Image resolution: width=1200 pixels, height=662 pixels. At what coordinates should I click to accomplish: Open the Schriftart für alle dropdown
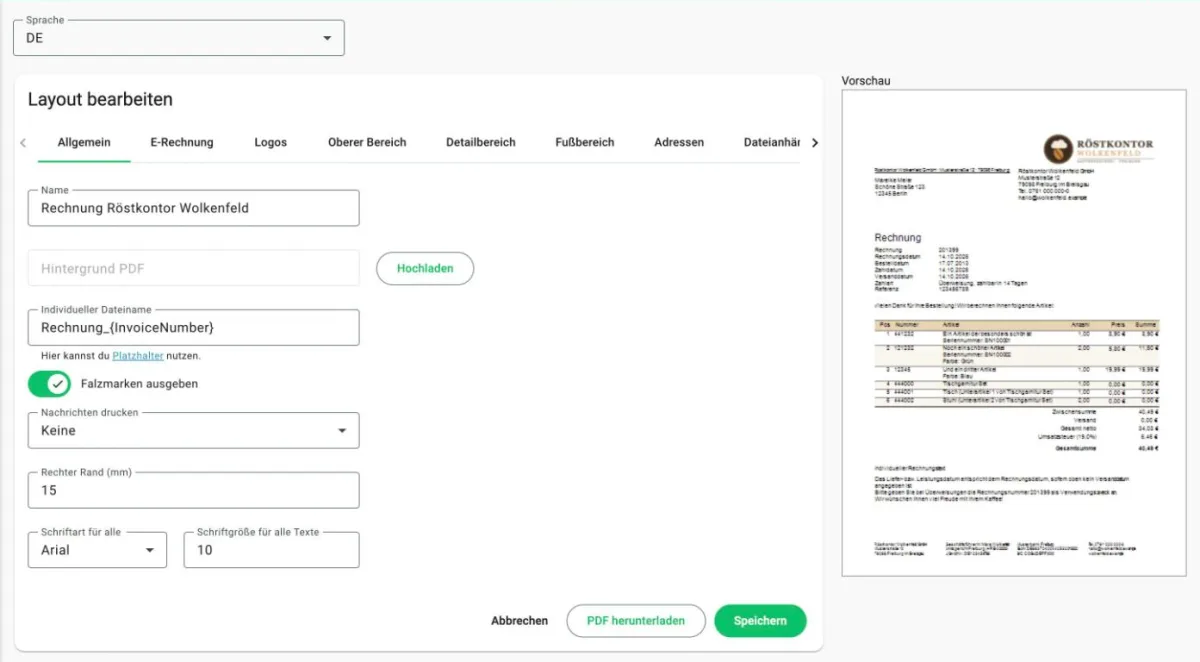[x=97, y=550]
